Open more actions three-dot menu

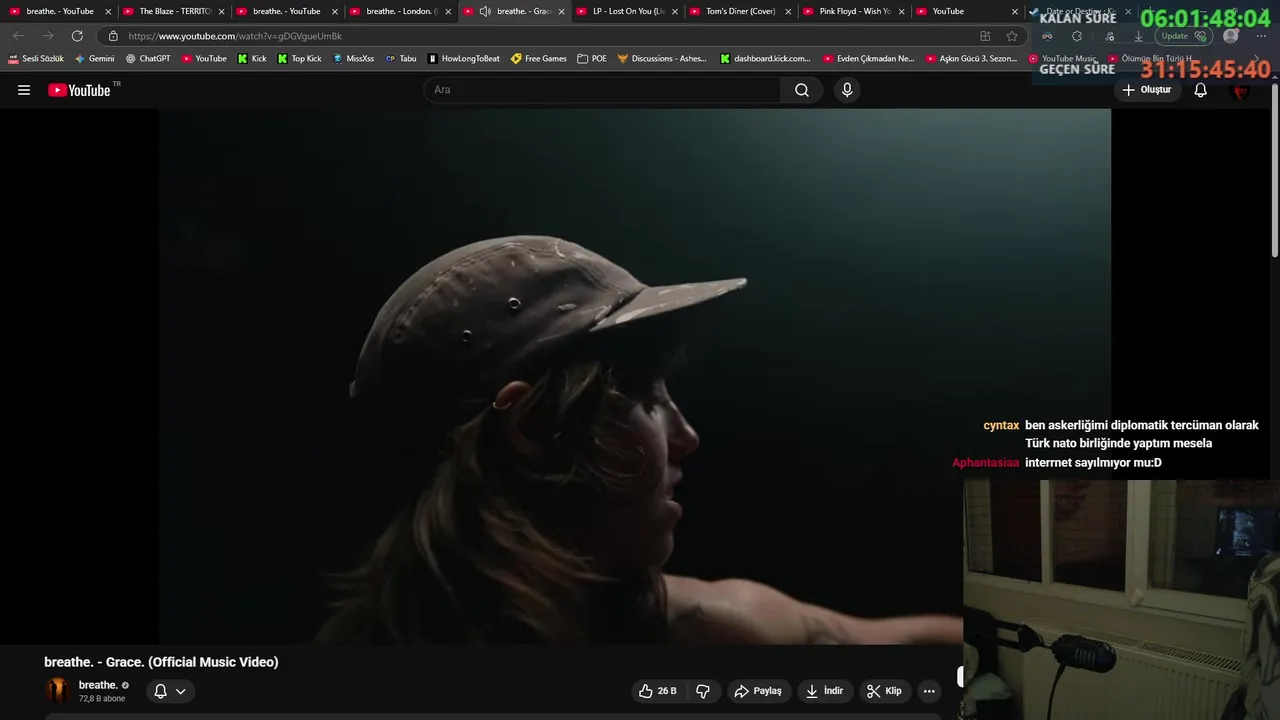point(929,691)
